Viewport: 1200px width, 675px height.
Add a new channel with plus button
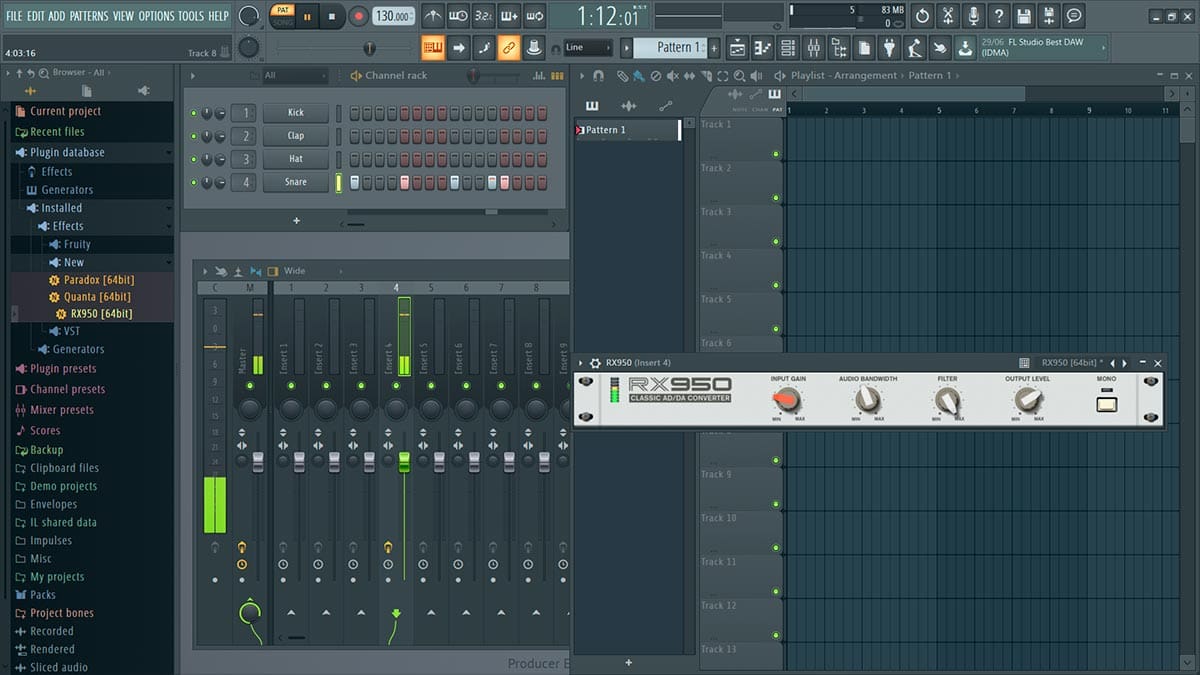coord(296,220)
